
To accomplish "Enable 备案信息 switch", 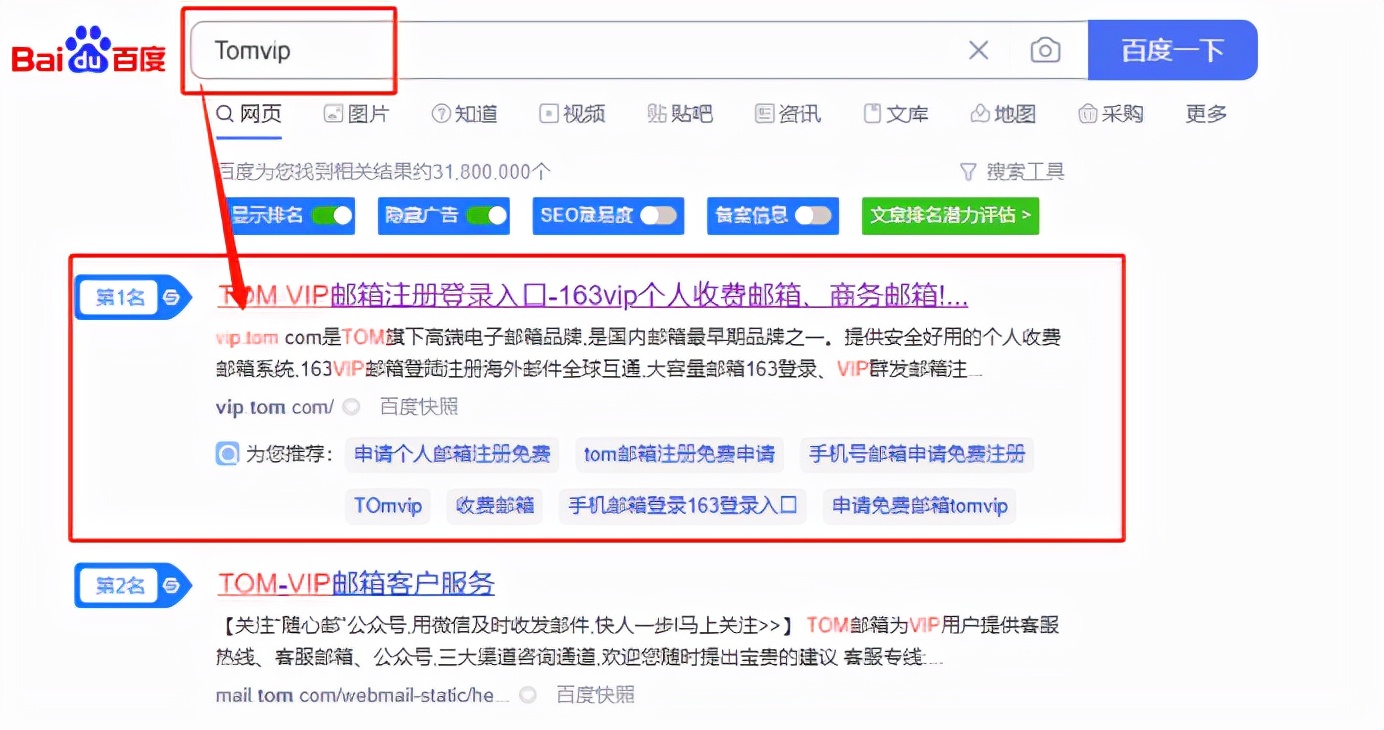I will 813,215.
